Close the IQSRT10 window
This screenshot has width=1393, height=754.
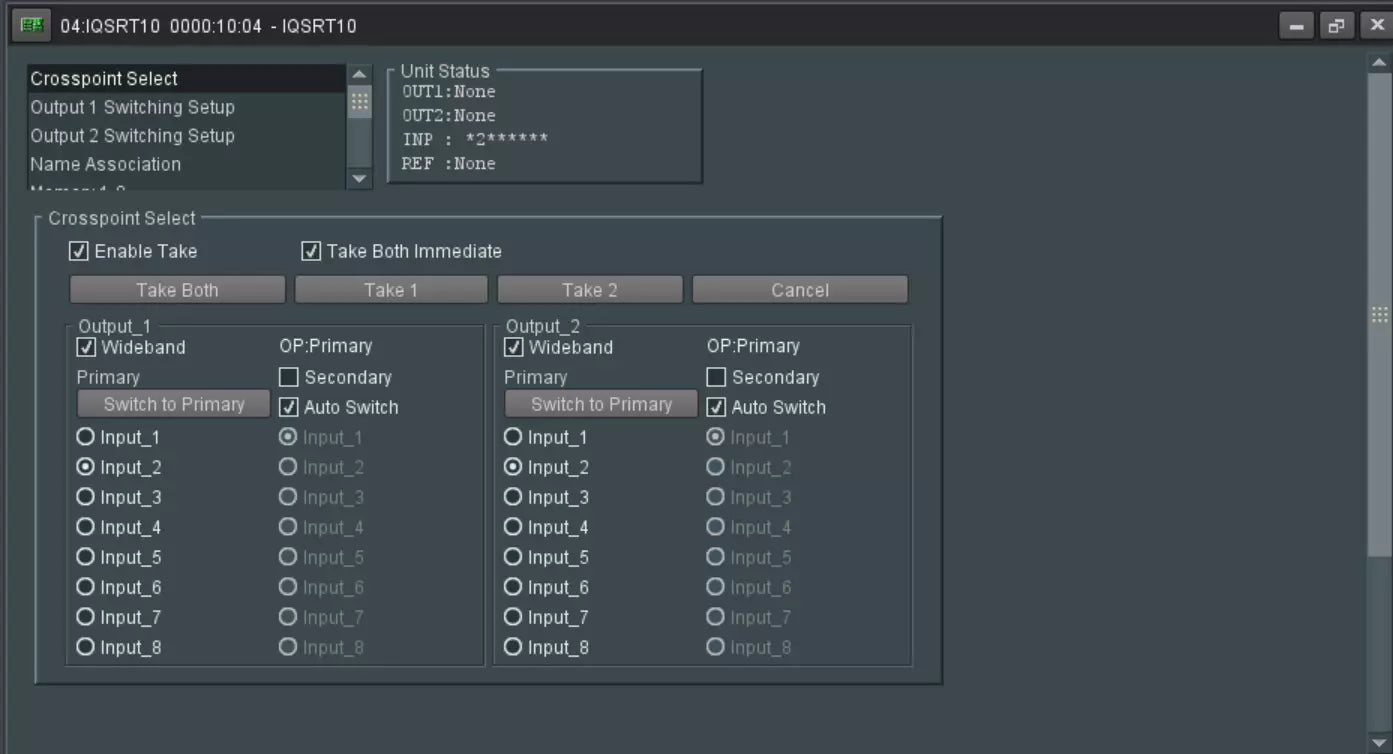click(1376, 26)
